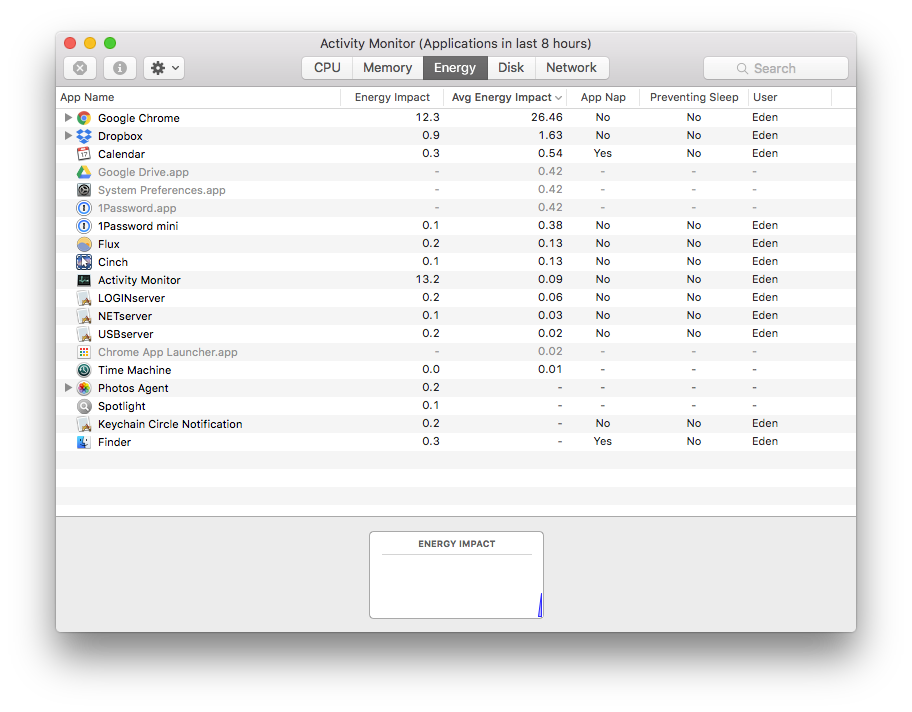Sort by Preventing Sleep column header
The width and height of the screenshot is (912, 712).
(x=694, y=97)
